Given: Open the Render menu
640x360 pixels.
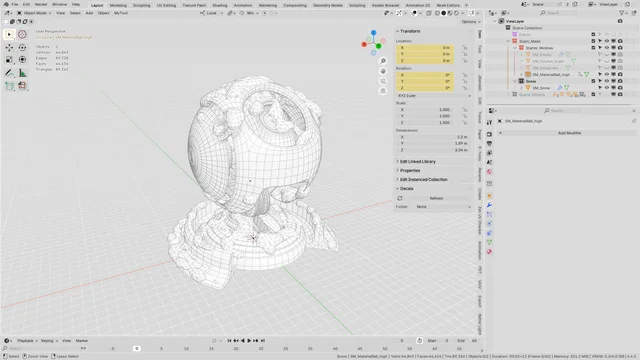Looking at the screenshot, I should click(x=41, y=4).
